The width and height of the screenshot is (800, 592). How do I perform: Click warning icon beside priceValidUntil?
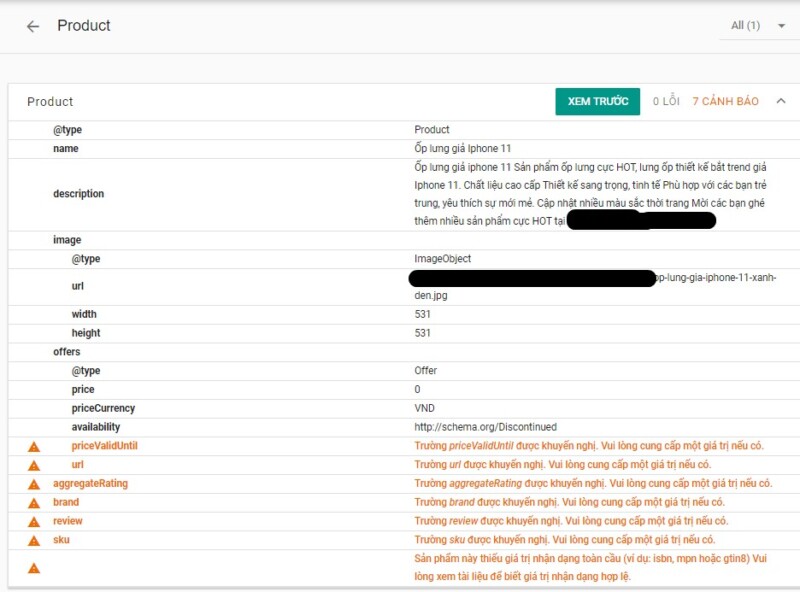click(x=33, y=446)
